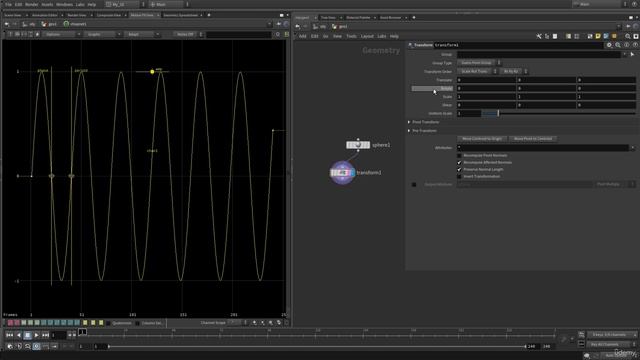Click the network tree layout icon
The image size is (640, 360).
click(x=547, y=36)
